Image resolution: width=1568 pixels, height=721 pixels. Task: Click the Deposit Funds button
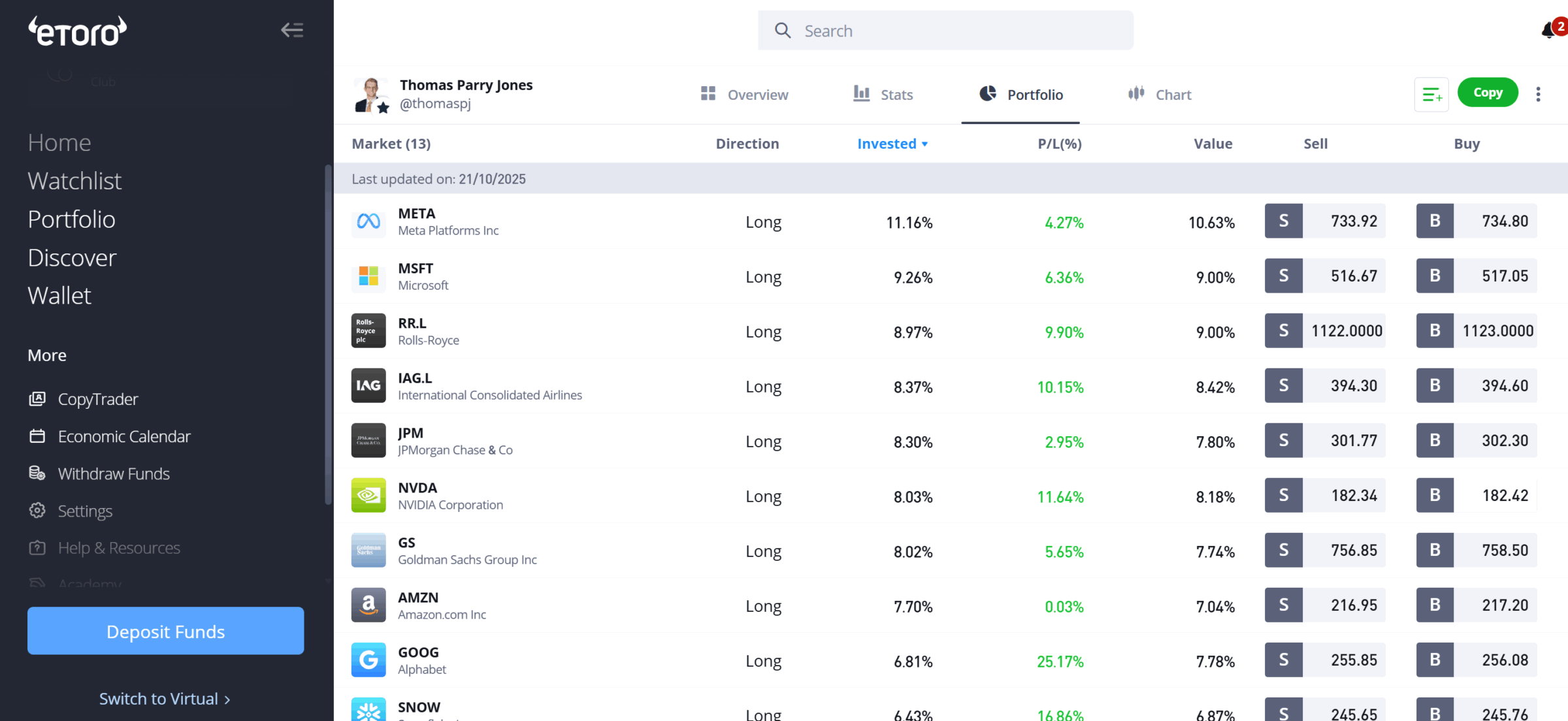pos(165,632)
